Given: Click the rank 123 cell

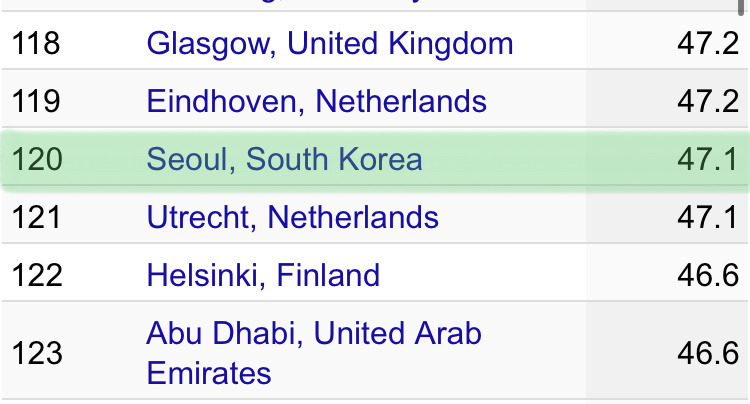Looking at the screenshot, I should 36,353.
